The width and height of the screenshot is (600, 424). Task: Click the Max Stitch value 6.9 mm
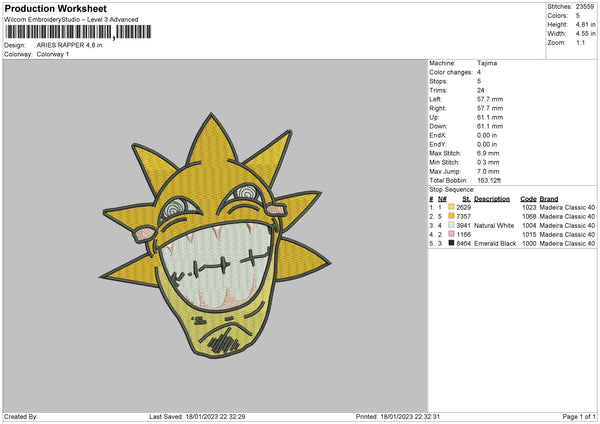point(488,153)
